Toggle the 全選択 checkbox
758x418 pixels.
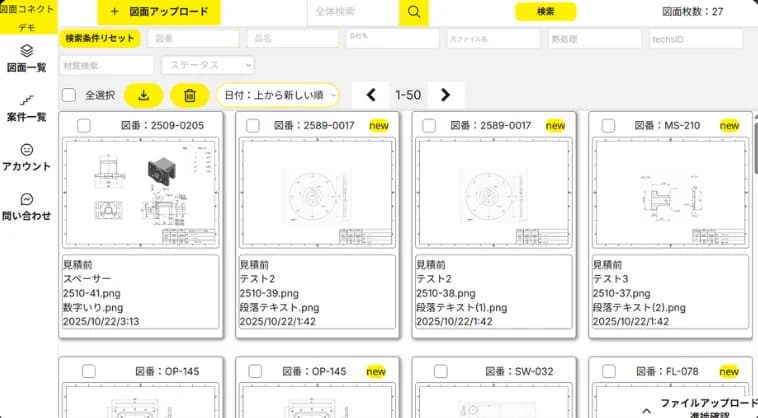69,95
